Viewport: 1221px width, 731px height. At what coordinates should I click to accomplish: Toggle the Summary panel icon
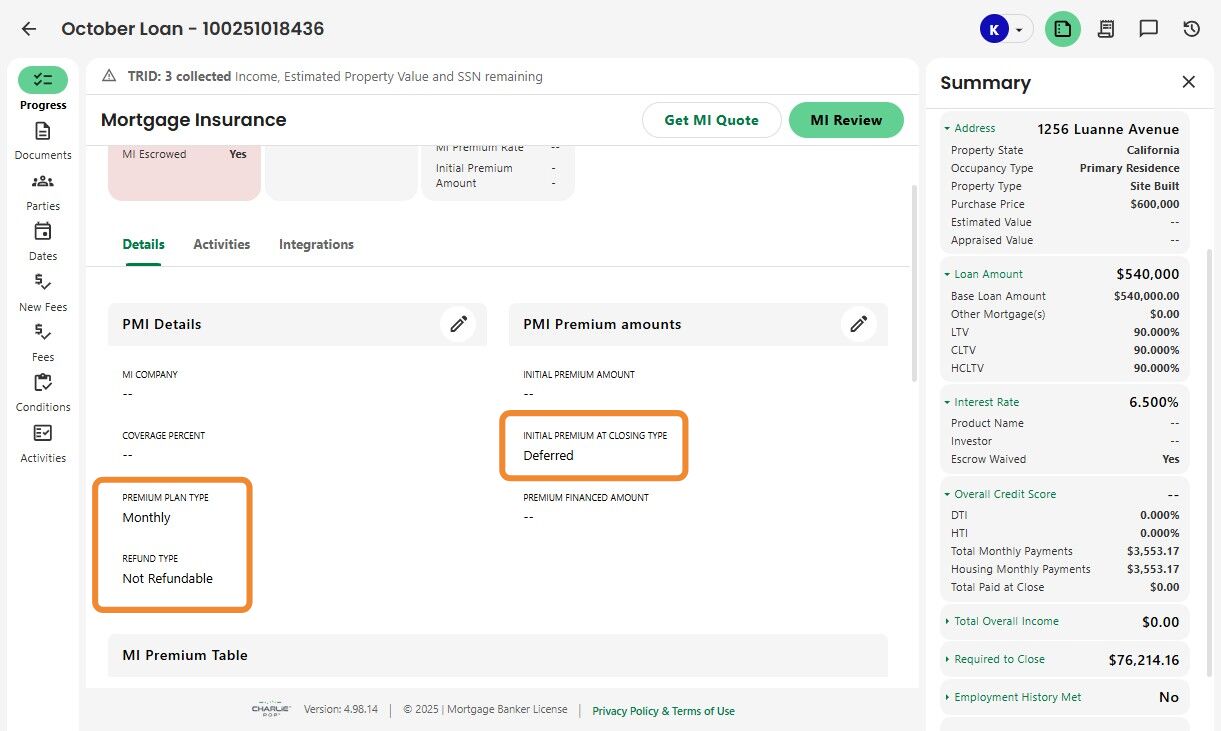[1063, 29]
